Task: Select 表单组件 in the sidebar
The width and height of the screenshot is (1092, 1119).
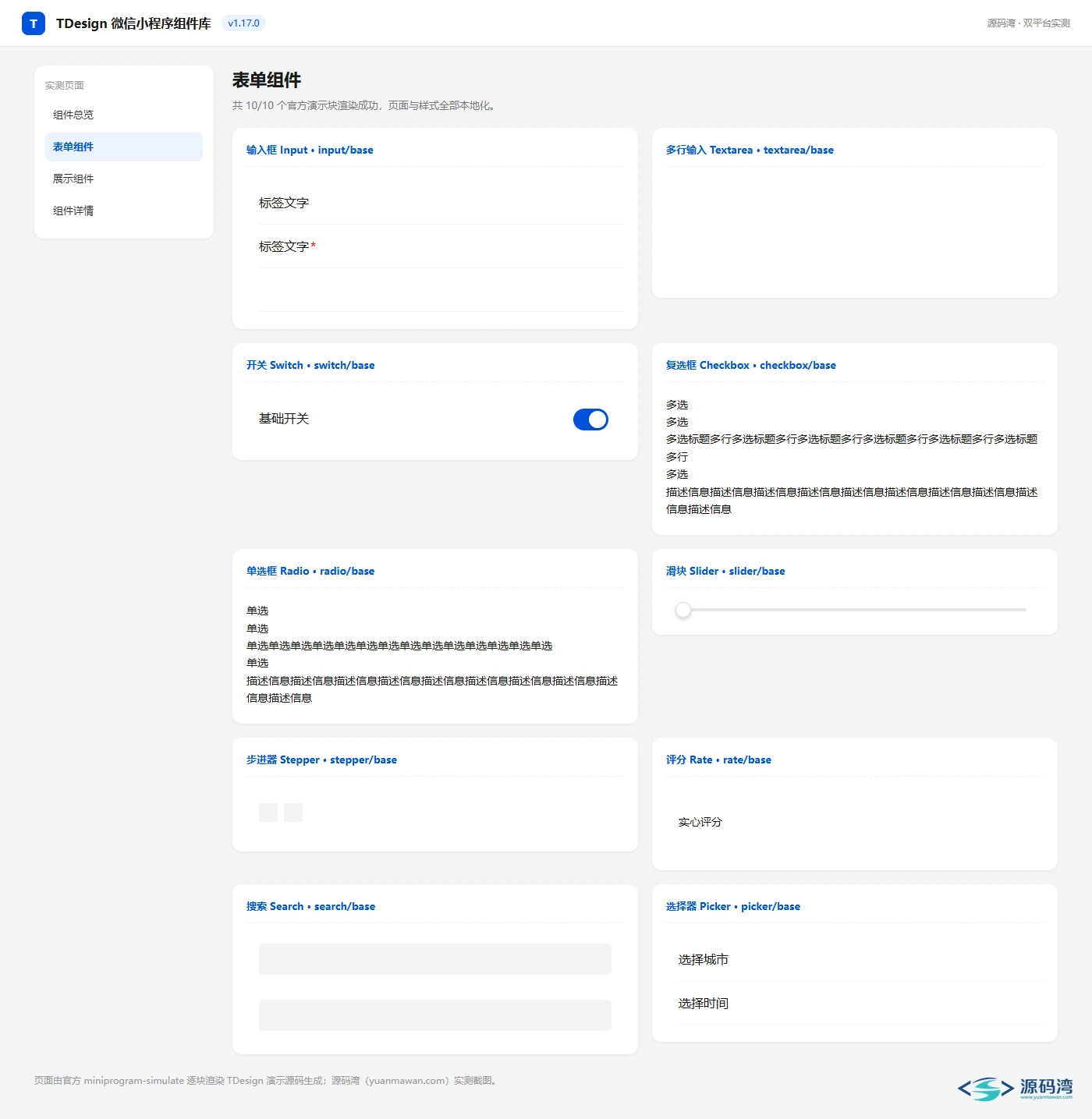Action: (x=124, y=147)
